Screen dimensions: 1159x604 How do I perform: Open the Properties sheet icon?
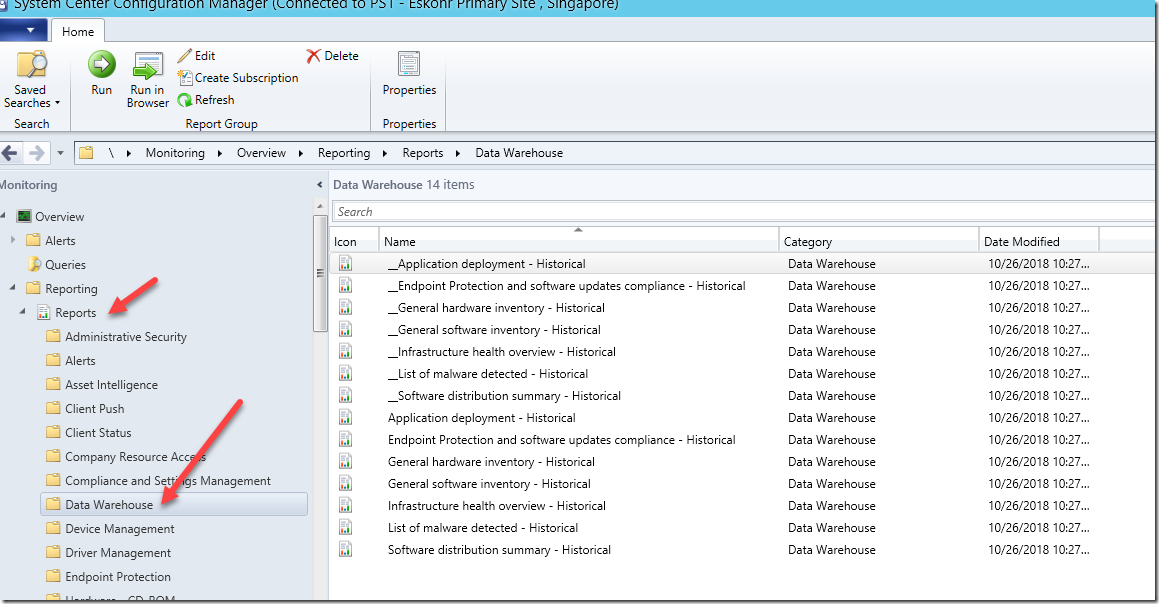pyautogui.click(x=409, y=64)
